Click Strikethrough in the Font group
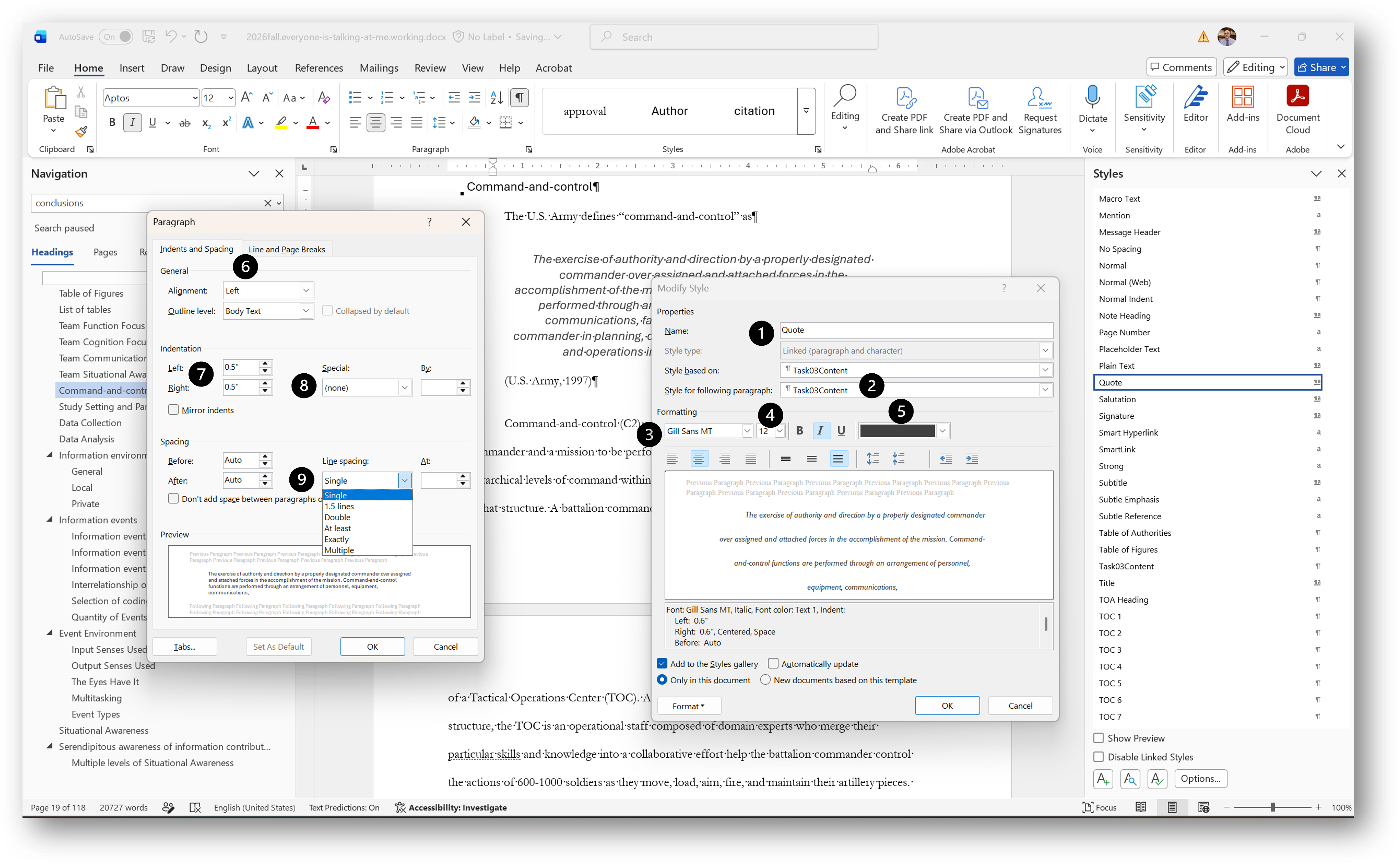The image size is (1400, 864). click(184, 123)
